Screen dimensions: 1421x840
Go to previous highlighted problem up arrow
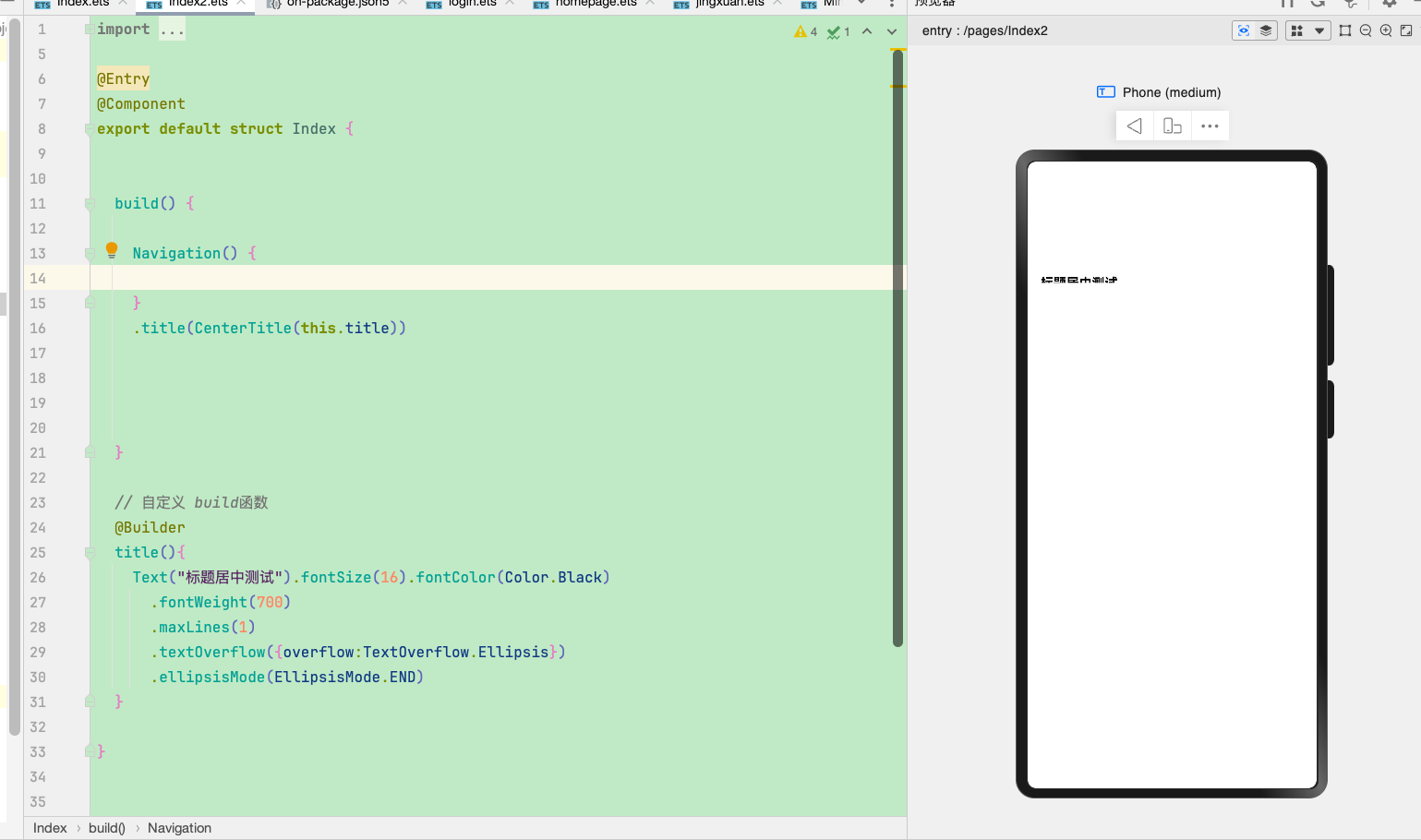(x=867, y=31)
